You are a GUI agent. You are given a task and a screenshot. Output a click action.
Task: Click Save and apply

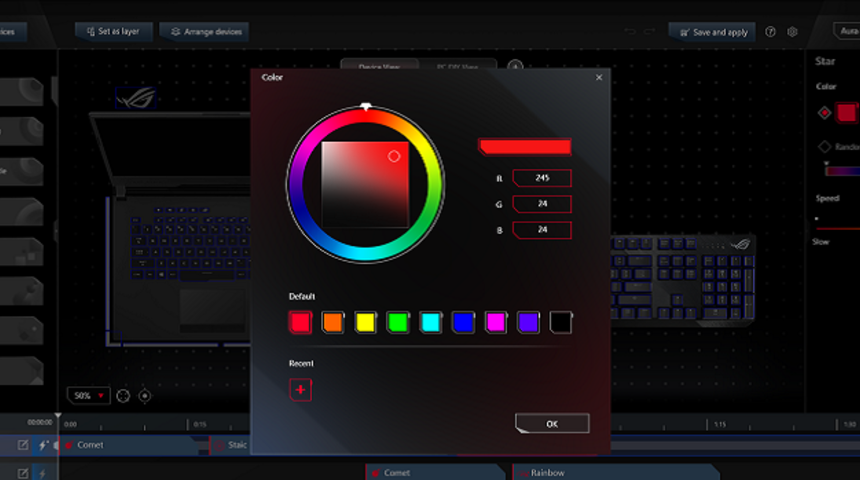point(712,32)
